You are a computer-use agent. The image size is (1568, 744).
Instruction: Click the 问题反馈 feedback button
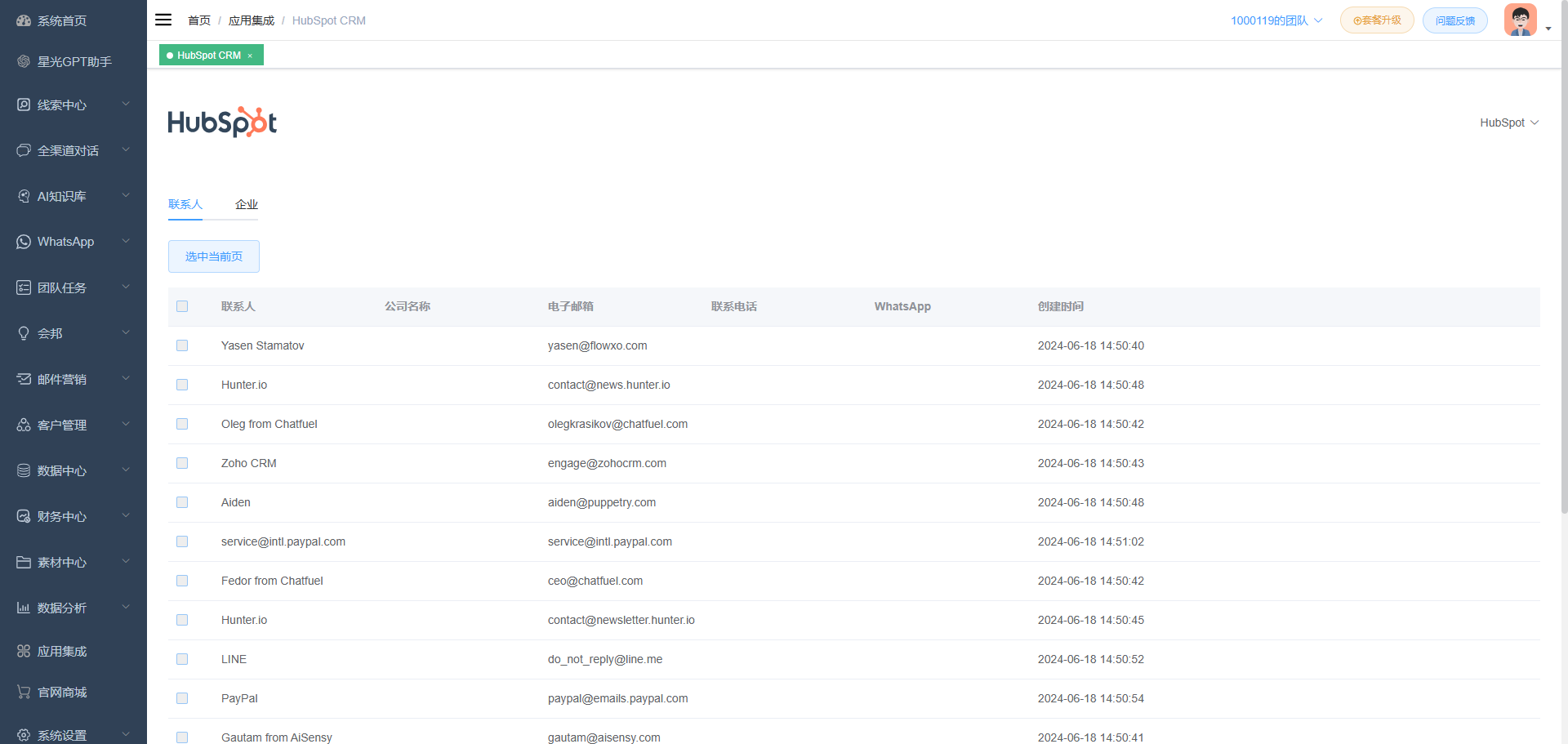tap(1455, 20)
